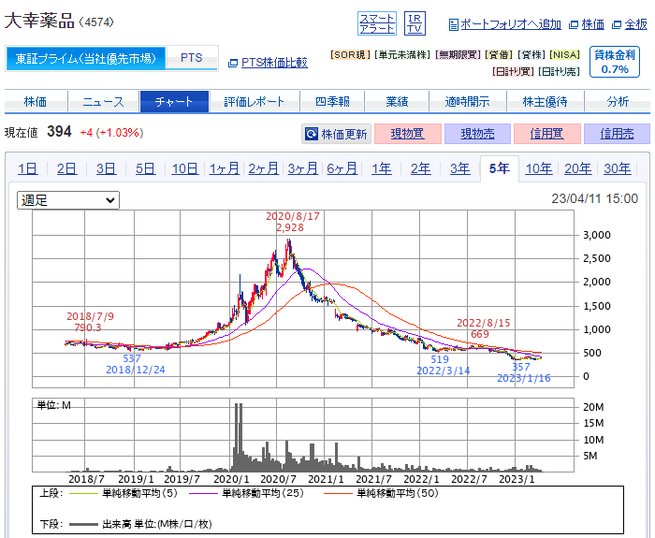Switch chart period to 3年
This screenshot has width=655, height=538.
[x=460, y=169]
